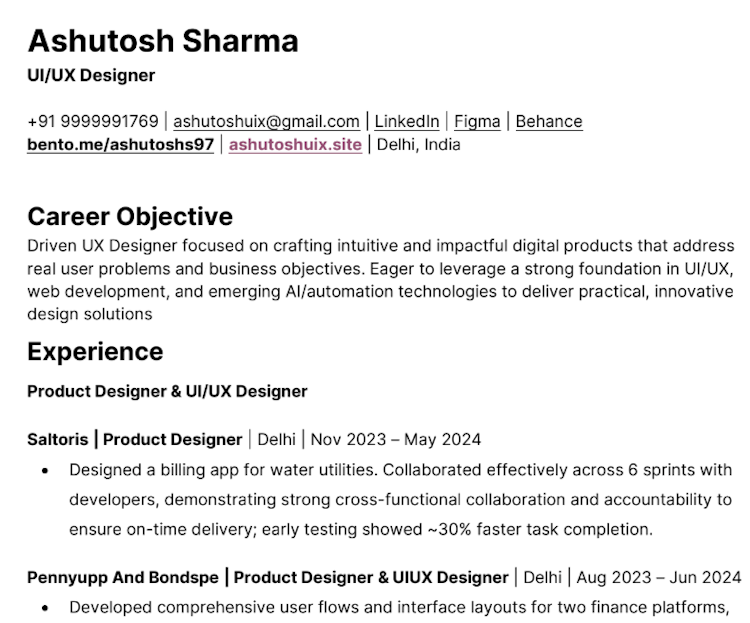
Task: Visit the ashutoshuix.site link
Action: click(x=295, y=145)
